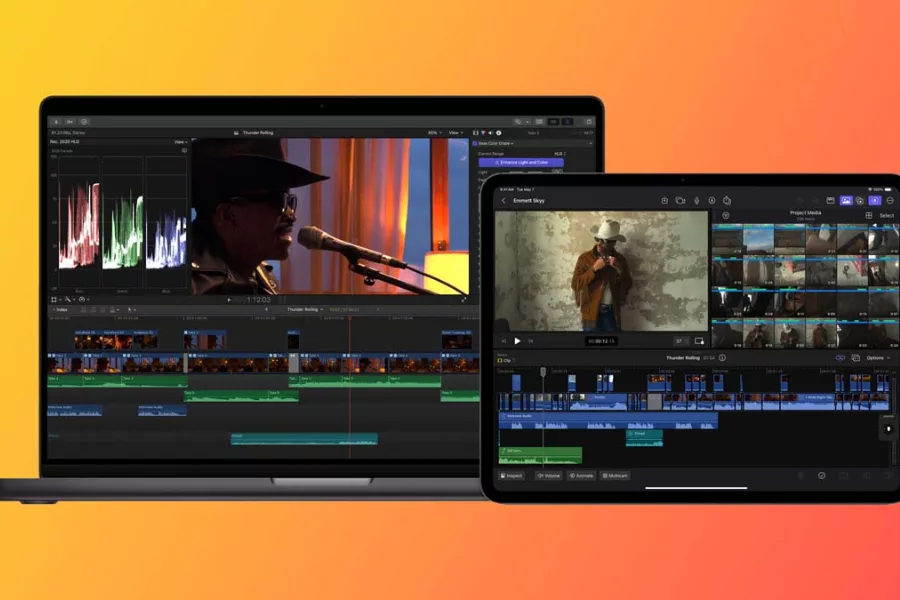
Task: Click Enhance Light and Color button on Mac
Action: point(521,162)
